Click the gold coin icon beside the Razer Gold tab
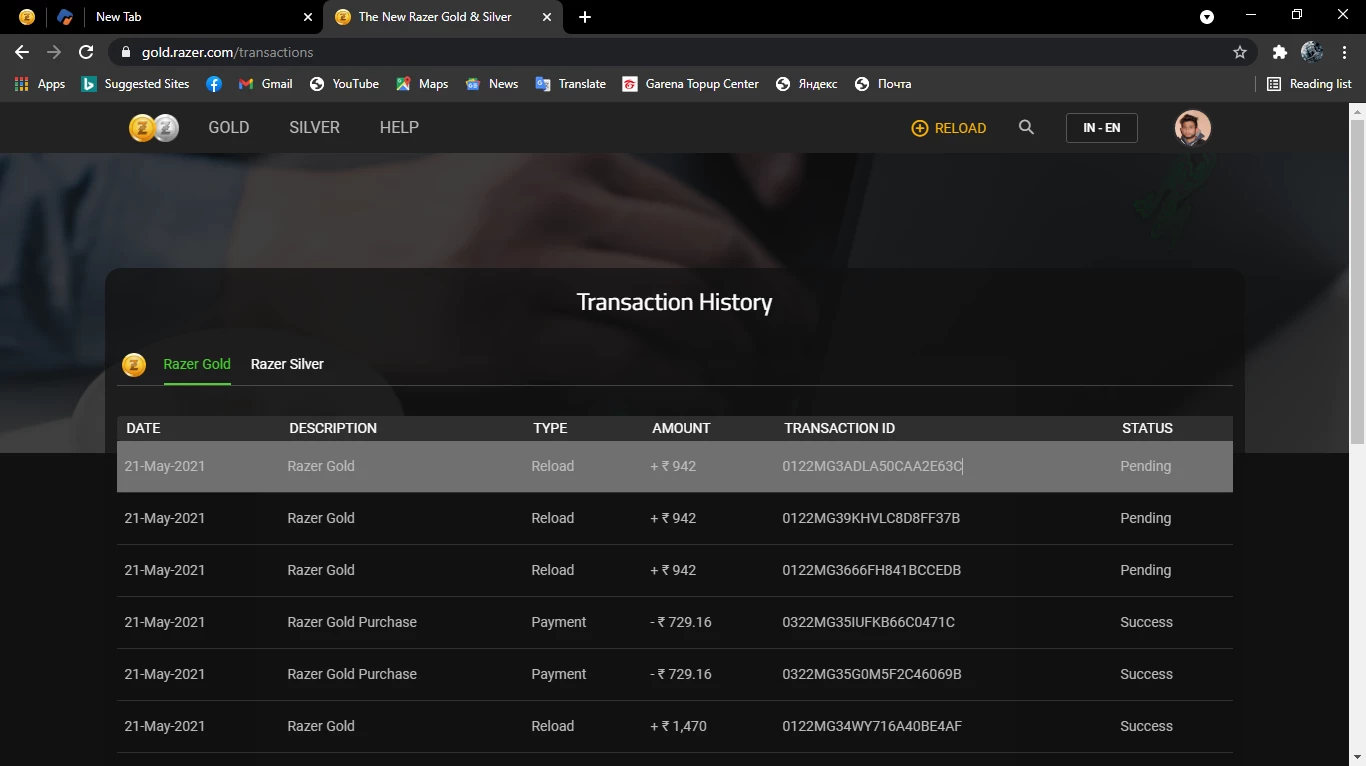This screenshot has height=766, width=1366. pyautogui.click(x=134, y=365)
